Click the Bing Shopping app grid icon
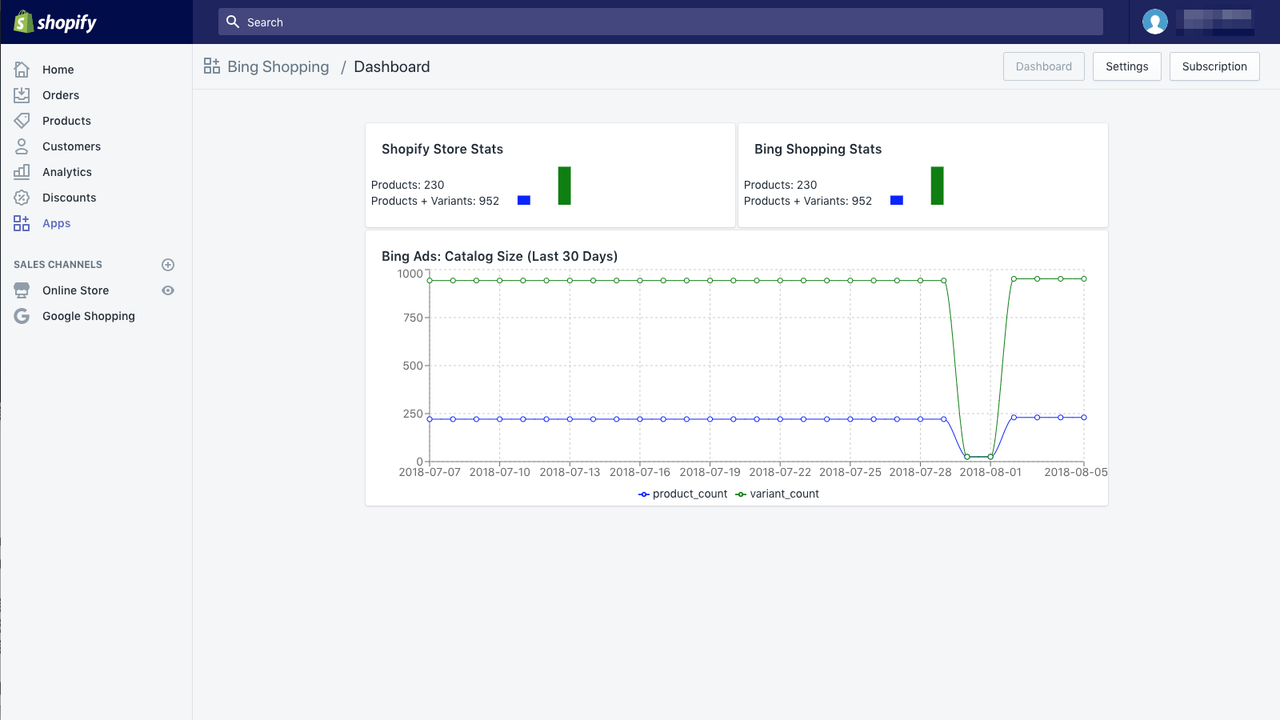This screenshot has width=1280, height=720. (x=212, y=66)
